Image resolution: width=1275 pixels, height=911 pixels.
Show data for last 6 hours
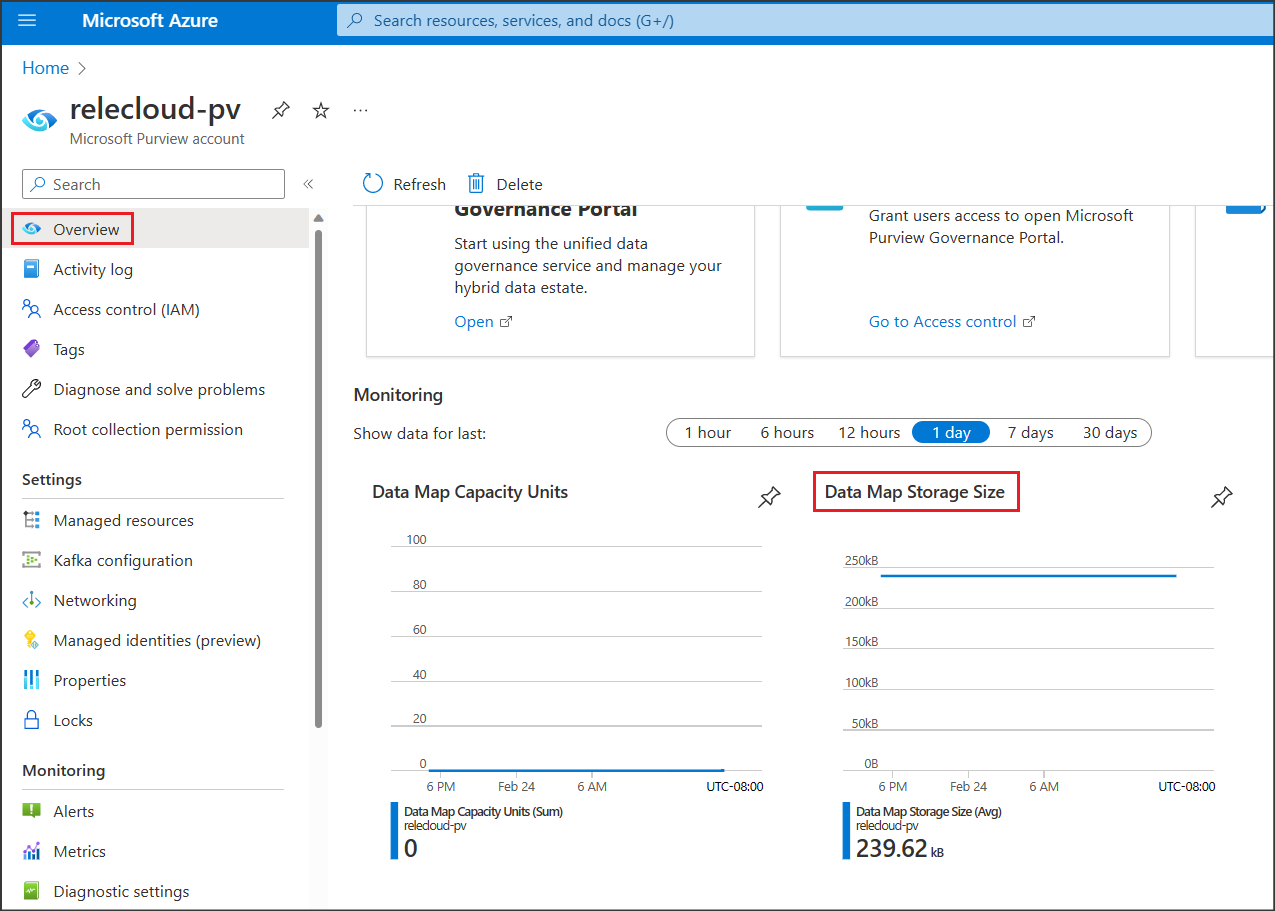[x=787, y=432]
